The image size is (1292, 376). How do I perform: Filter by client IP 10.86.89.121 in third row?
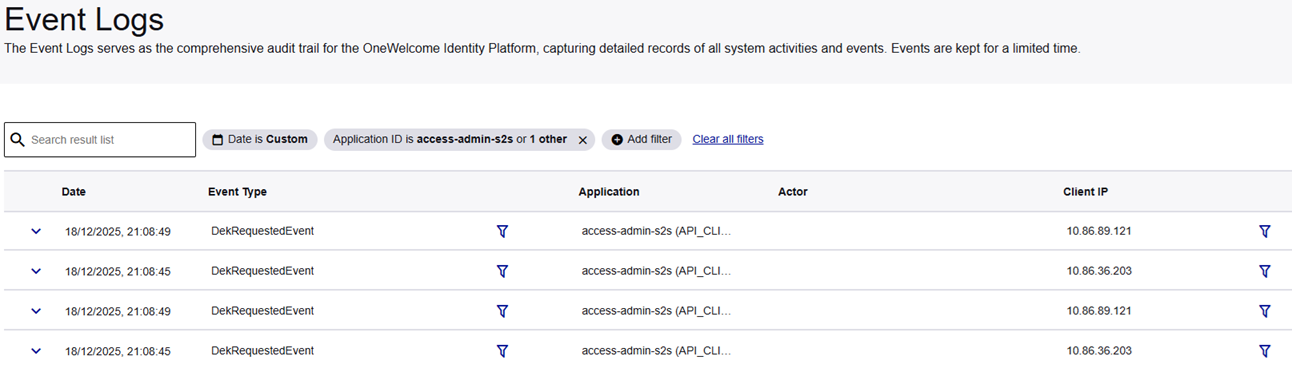(x=1264, y=311)
